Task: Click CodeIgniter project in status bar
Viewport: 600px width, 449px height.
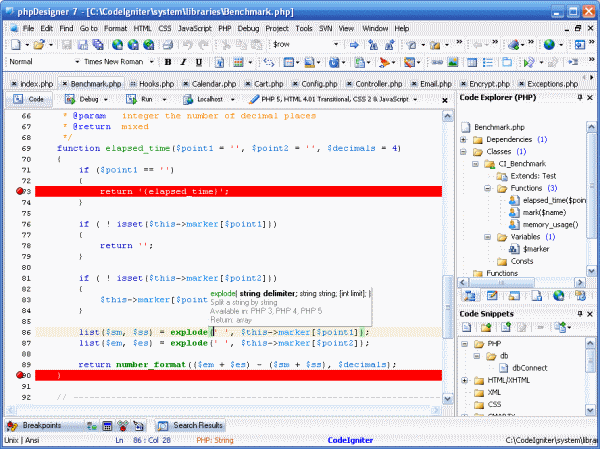Action: click(x=350, y=440)
